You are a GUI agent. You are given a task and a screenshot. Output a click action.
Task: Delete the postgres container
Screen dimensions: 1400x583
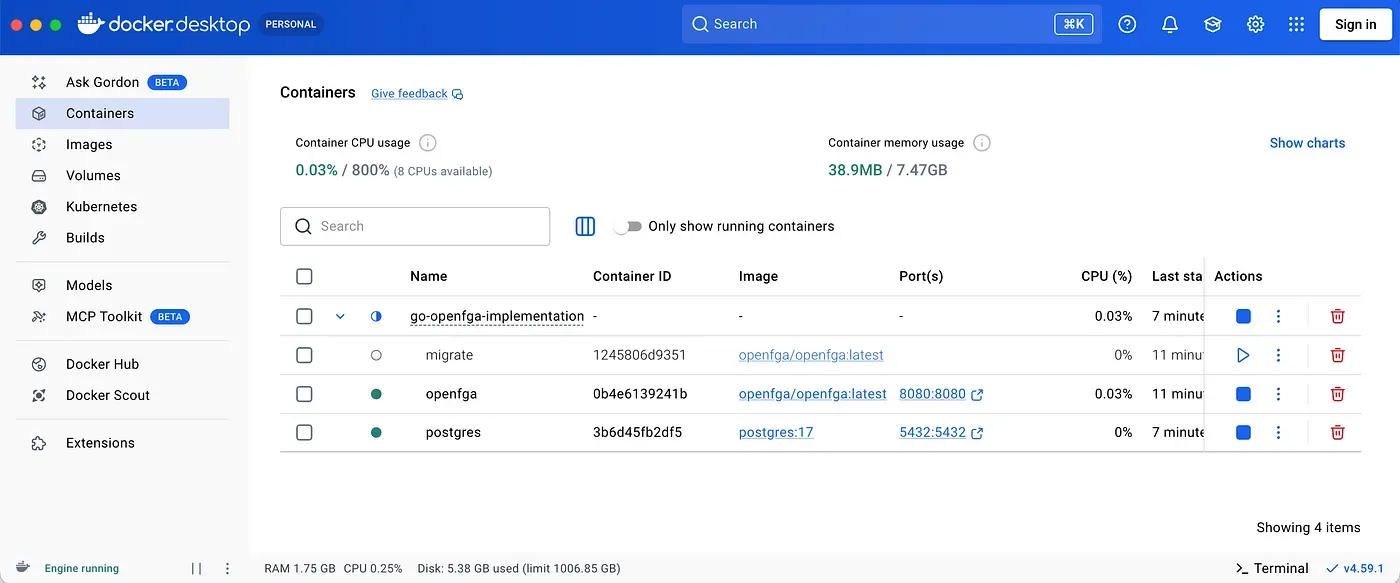pyautogui.click(x=1338, y=432)
